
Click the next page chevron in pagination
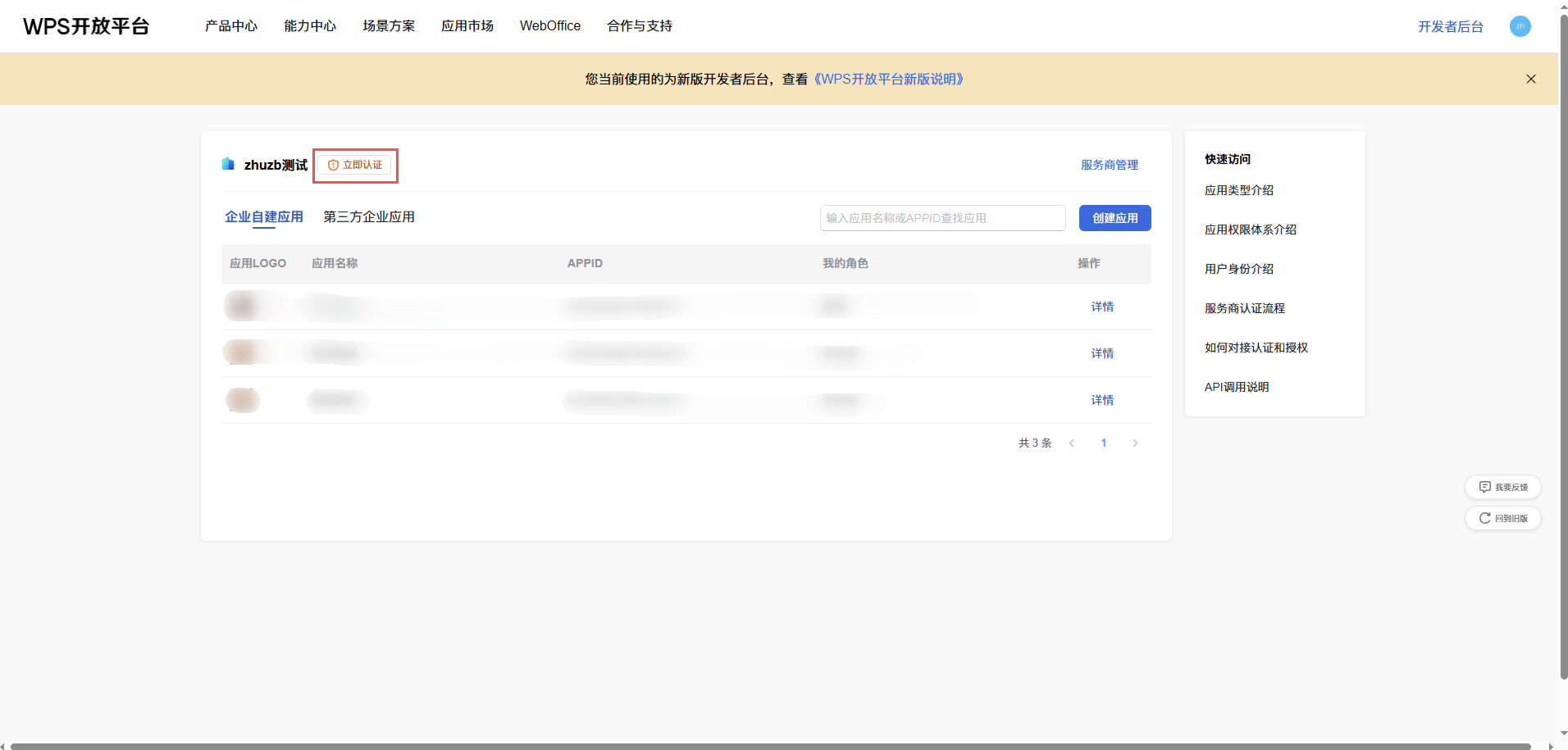pos(1135,443)
